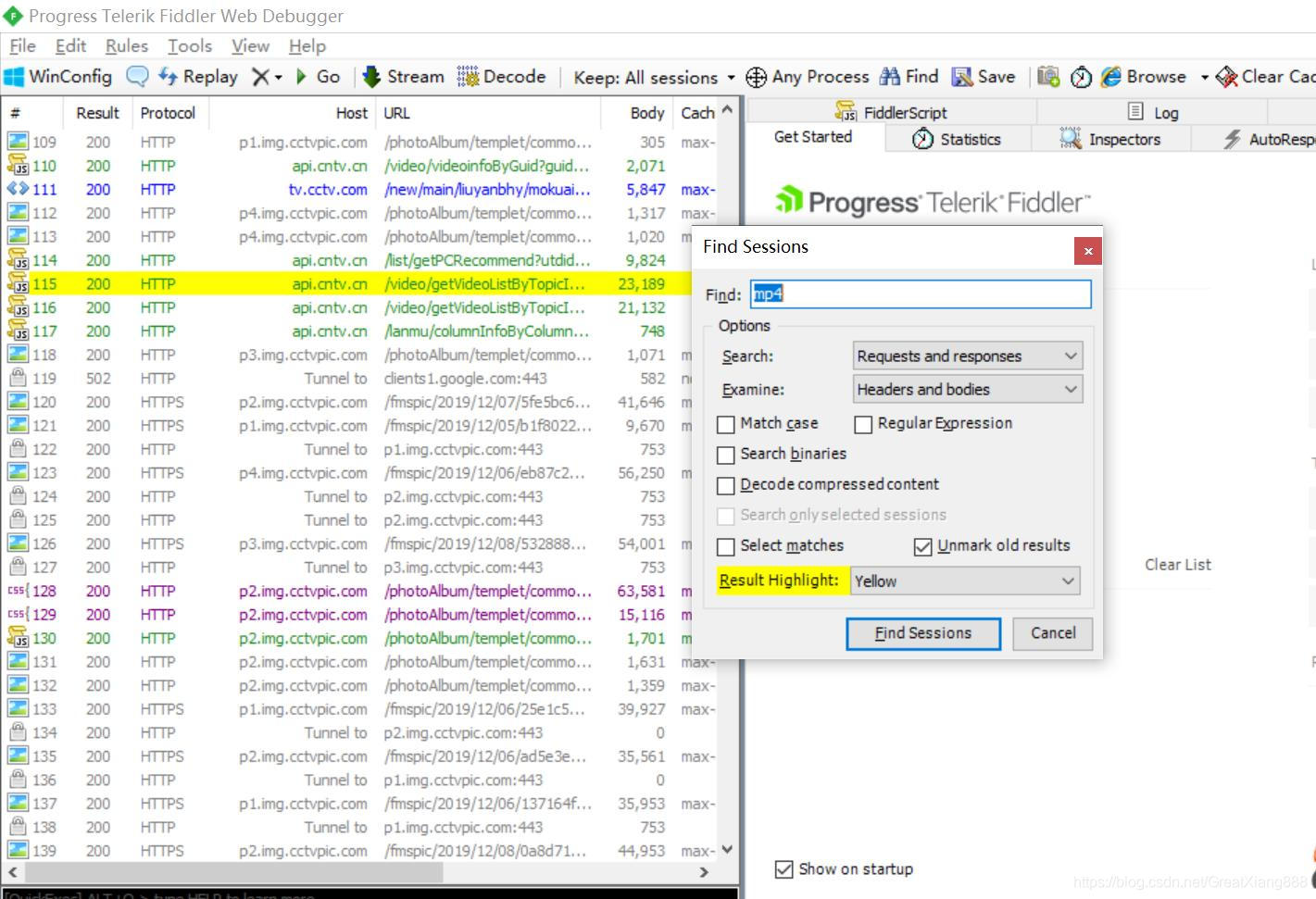Click horizontal scrollbar right arrow

point(704,872)
